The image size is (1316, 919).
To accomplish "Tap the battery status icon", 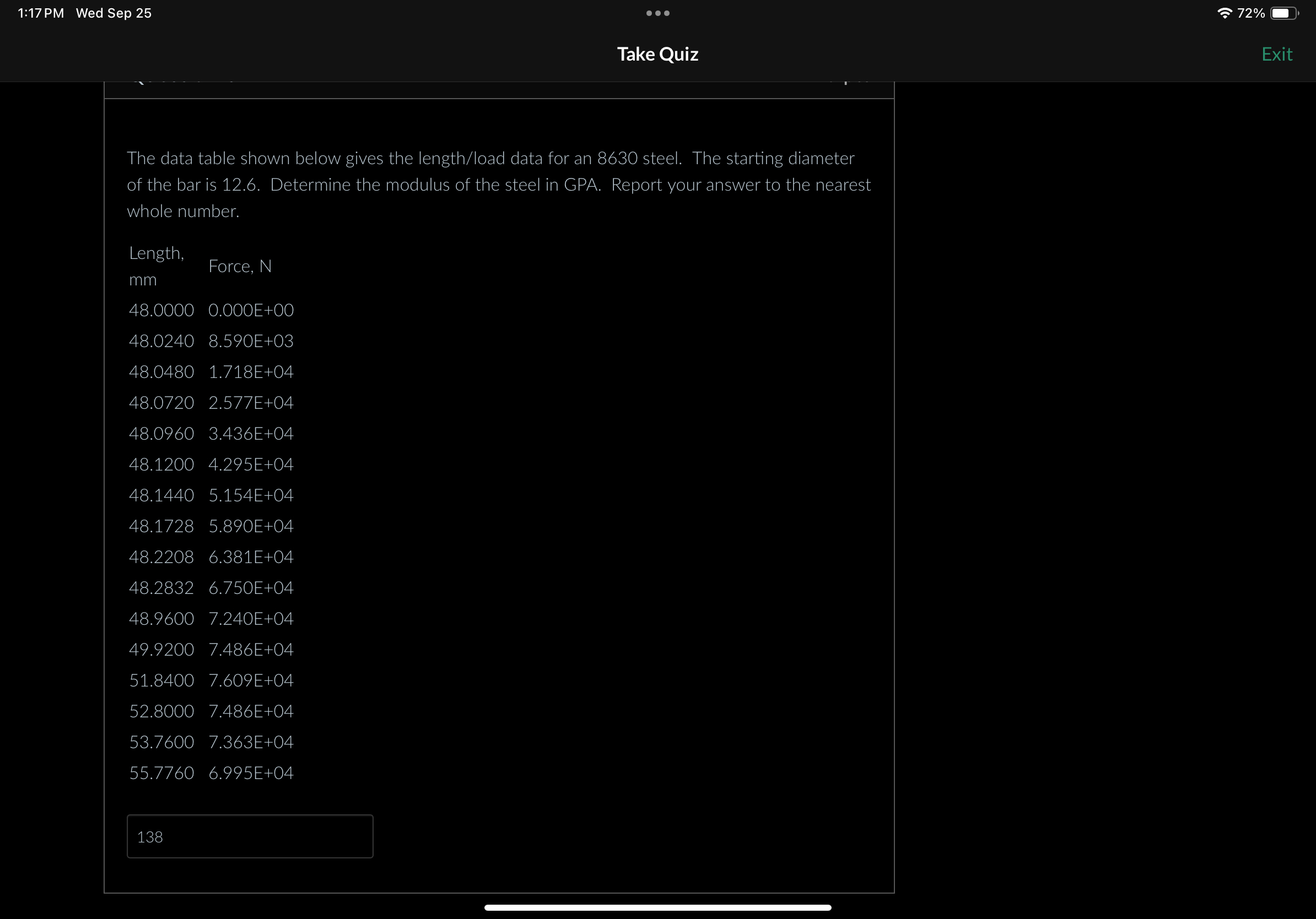I will tap(1284, 13).
